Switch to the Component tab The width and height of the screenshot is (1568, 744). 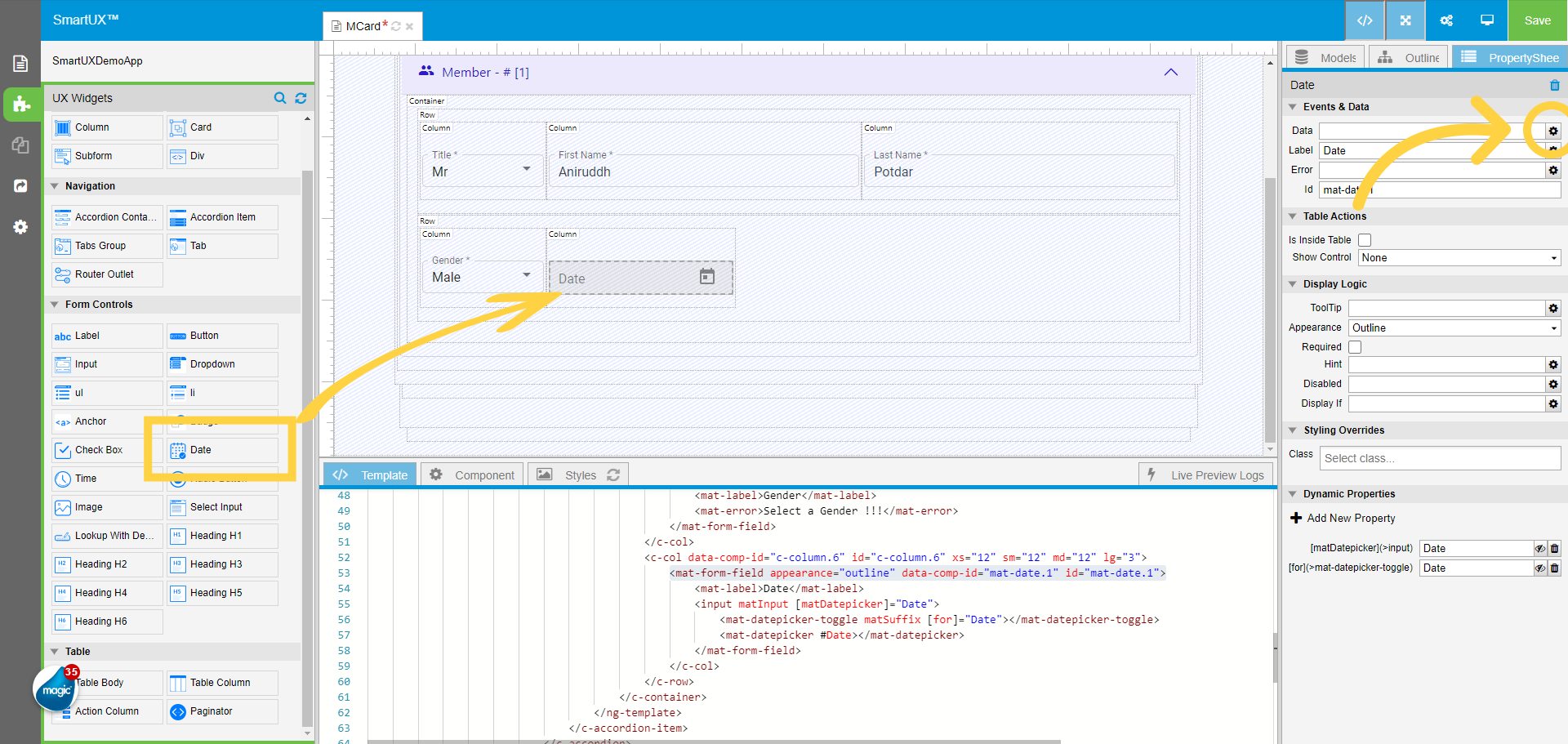click(x=472, y=474)
